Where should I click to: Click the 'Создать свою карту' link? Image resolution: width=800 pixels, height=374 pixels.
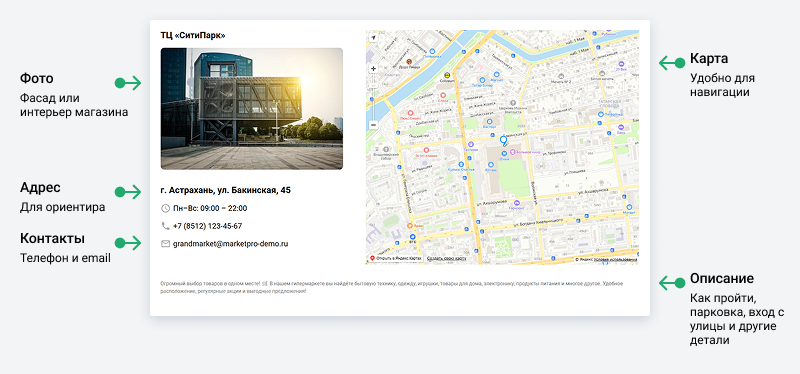[x=446, y=258]
